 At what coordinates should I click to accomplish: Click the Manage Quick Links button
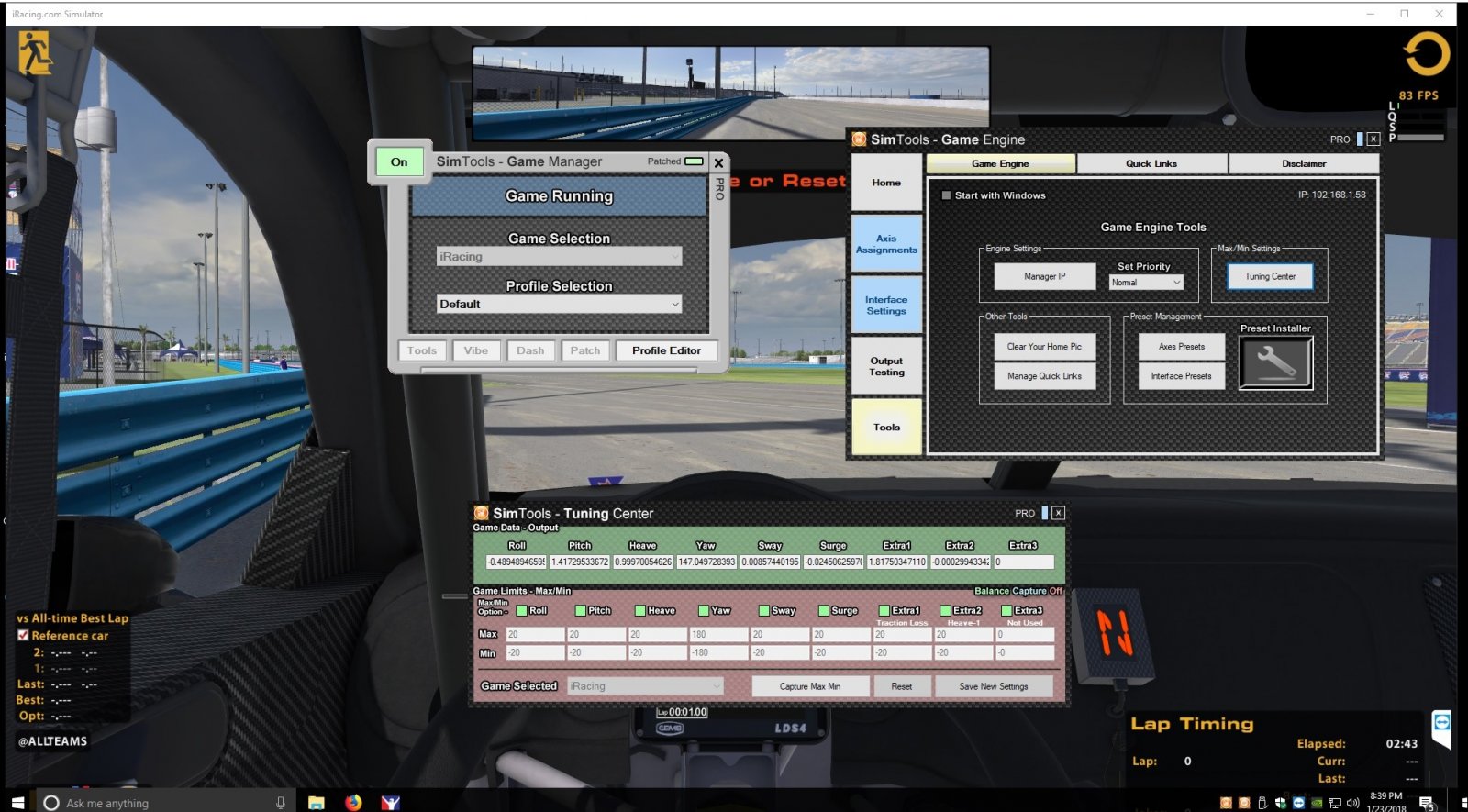coord(1044,376)
